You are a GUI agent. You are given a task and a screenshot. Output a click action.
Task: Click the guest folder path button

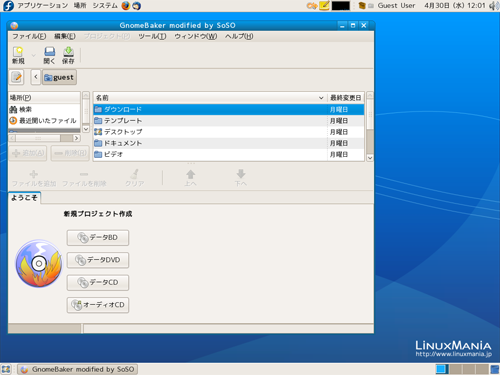[59, 77]
